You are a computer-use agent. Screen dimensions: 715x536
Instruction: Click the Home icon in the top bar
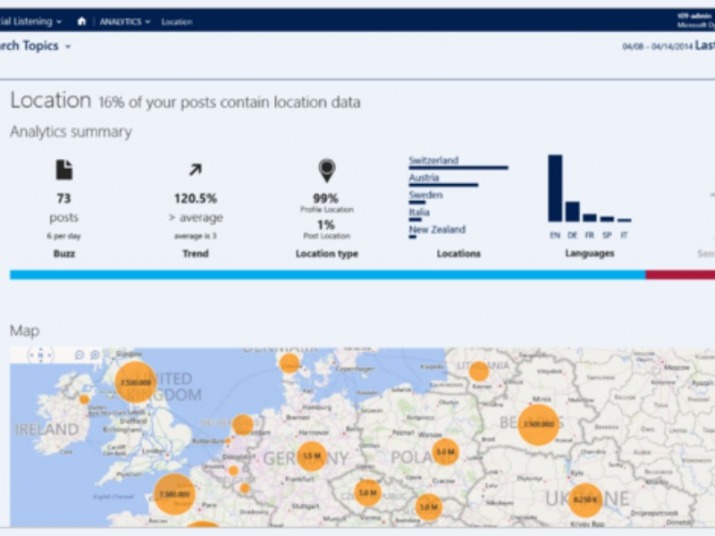point(81,21)
